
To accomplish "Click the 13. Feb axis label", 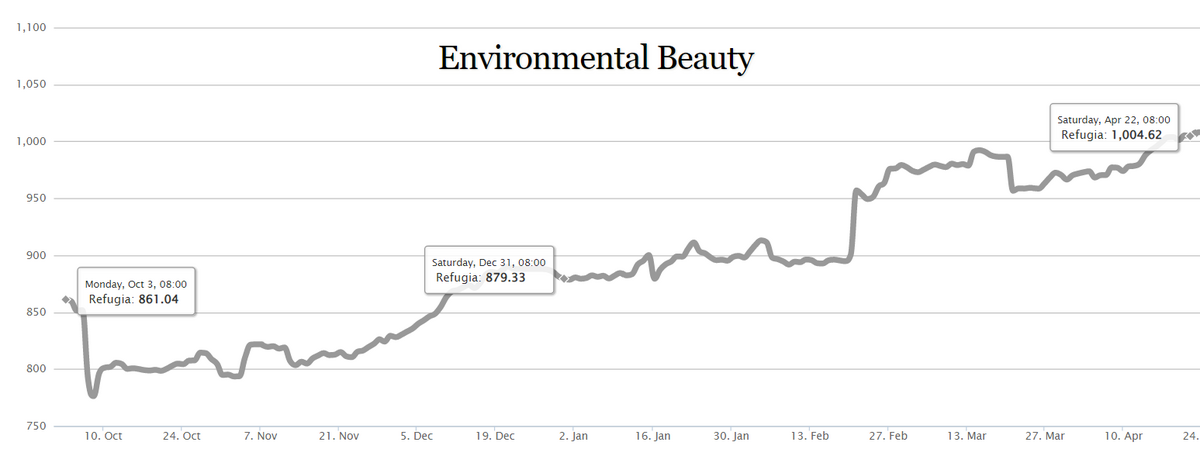I will pos(810,437).
